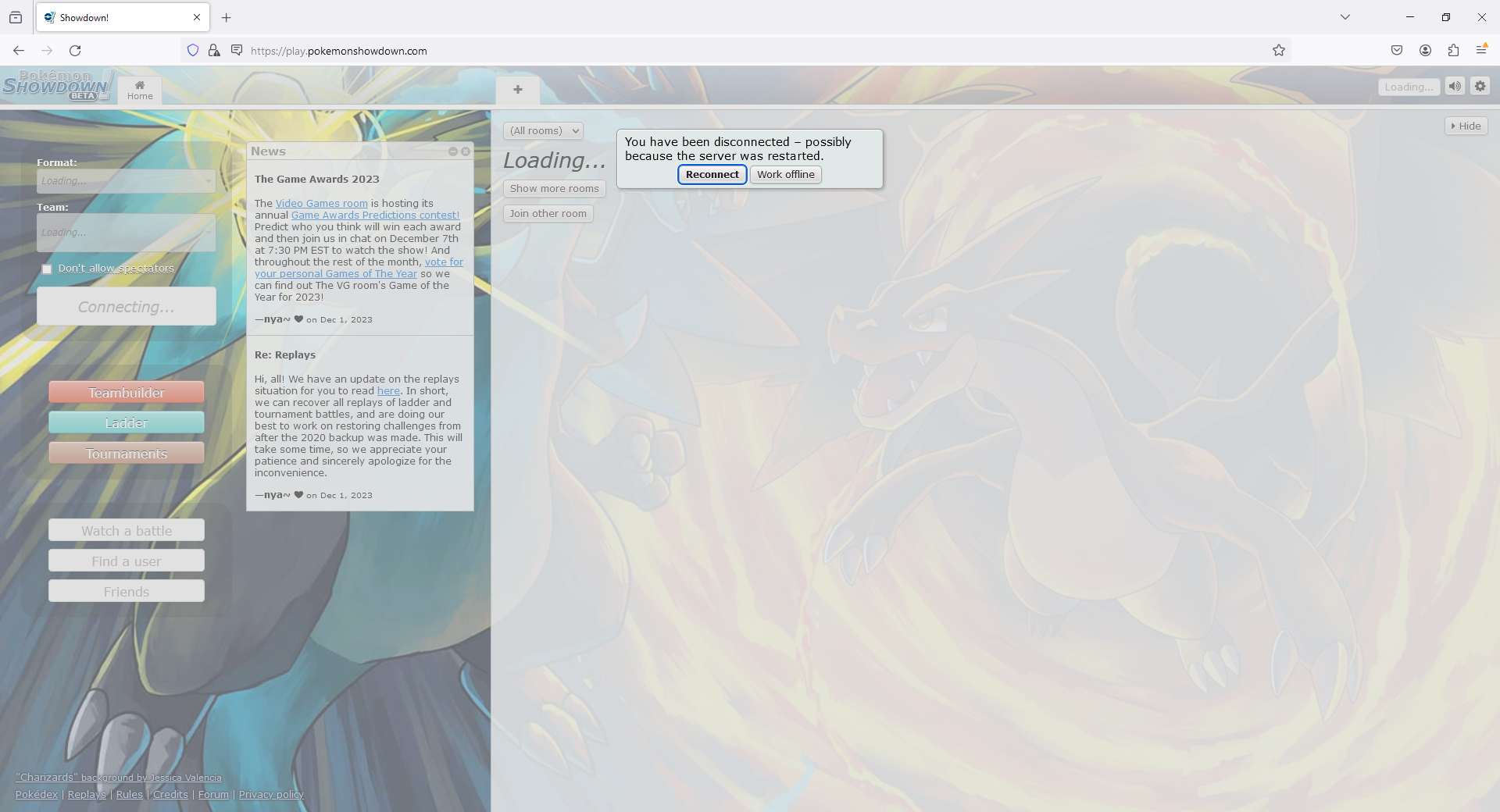
Task: Open the browser extensions icon
Action: (x=1453, y=51)
